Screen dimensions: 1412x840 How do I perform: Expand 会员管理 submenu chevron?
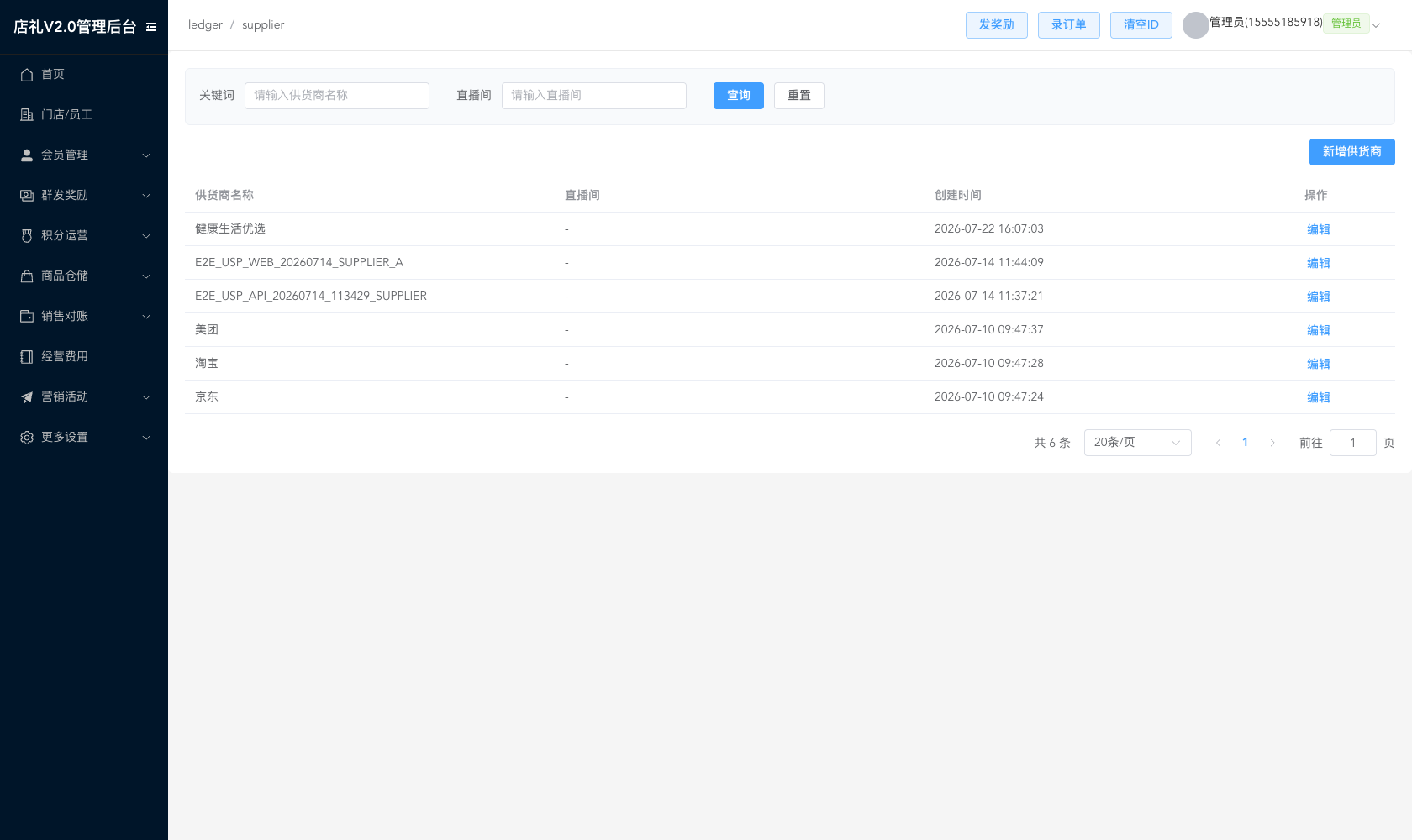coord(146,155)
